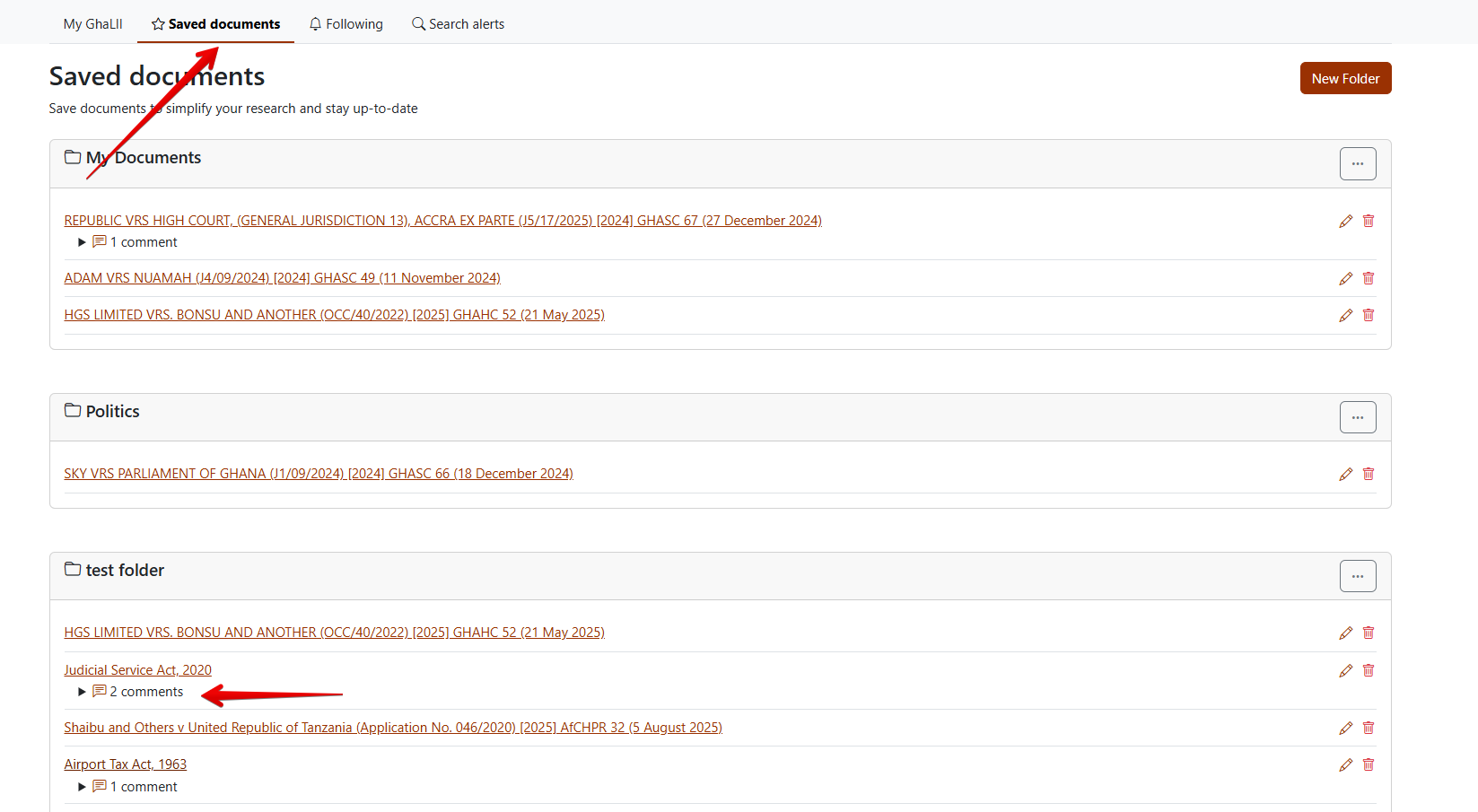Image resolution: width=1478 pixels, height=812 pixels.
Task: Create a folder with New Folder button
Action: [x=1345, y=78]
